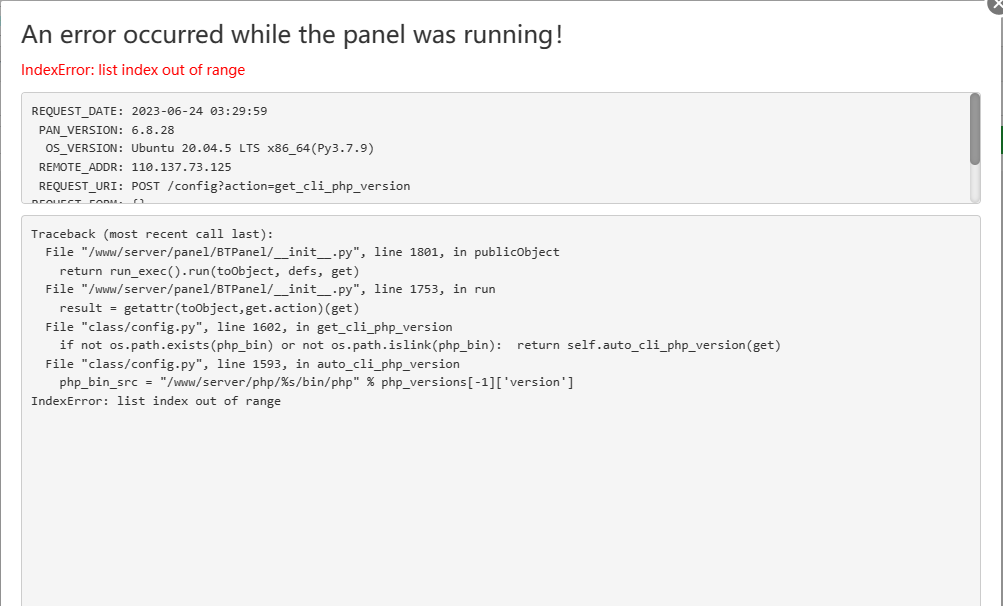Click the OS_VERSION Ubuntu line
The width and height of the screenshot is (1003, 606).
203,148
